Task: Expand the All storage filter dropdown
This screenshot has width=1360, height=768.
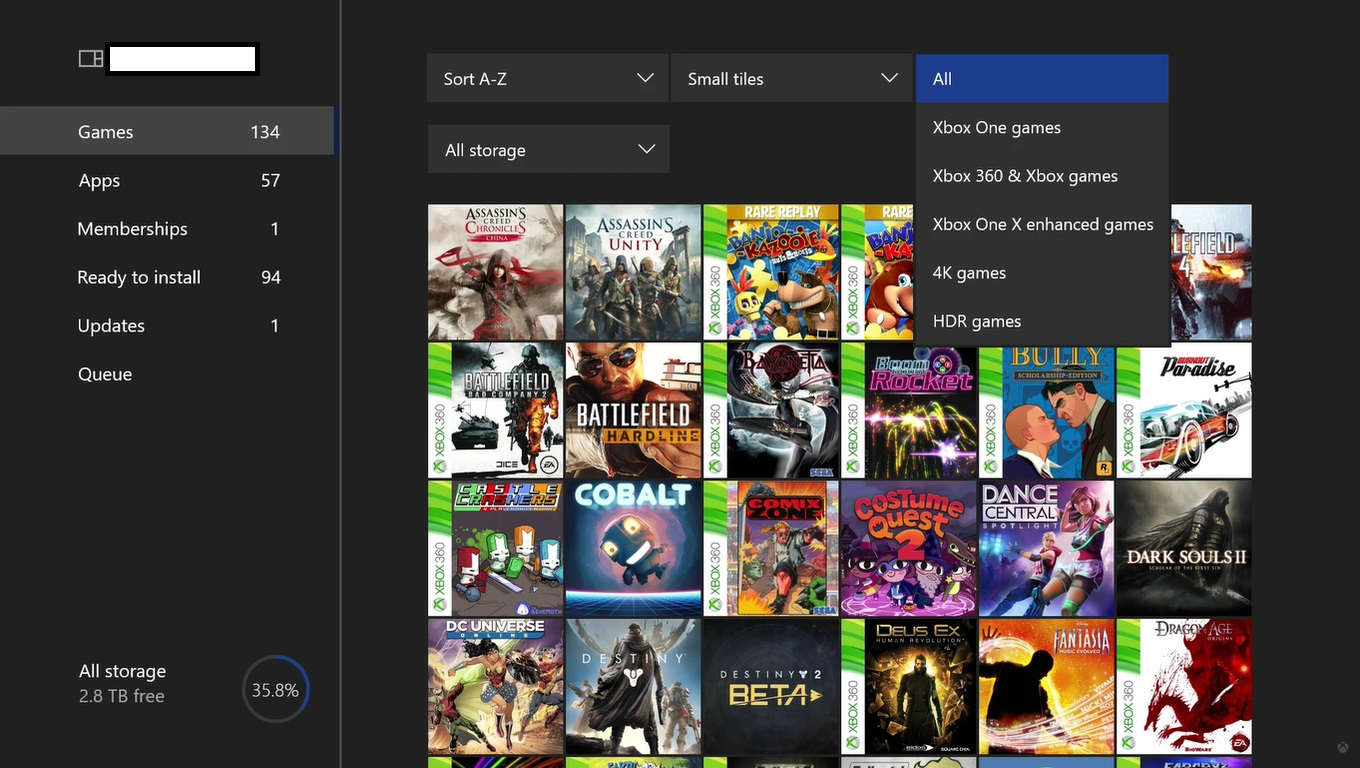Action: [x=548, y=150]
